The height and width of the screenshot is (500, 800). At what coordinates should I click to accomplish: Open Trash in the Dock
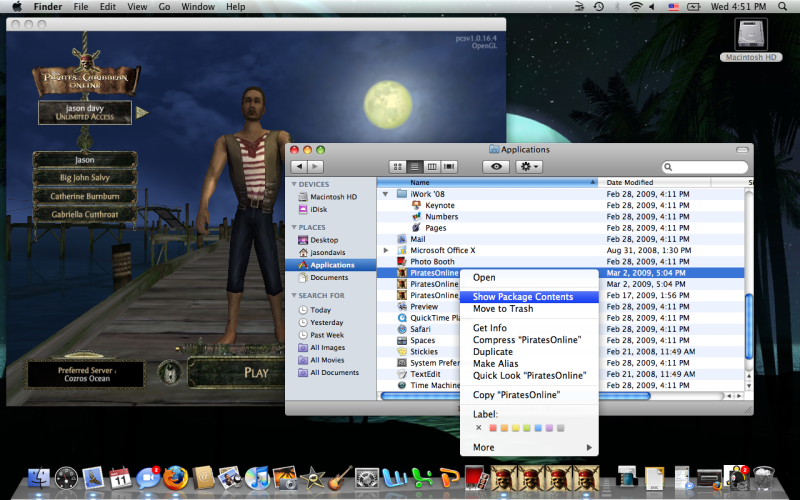(763, 478)
